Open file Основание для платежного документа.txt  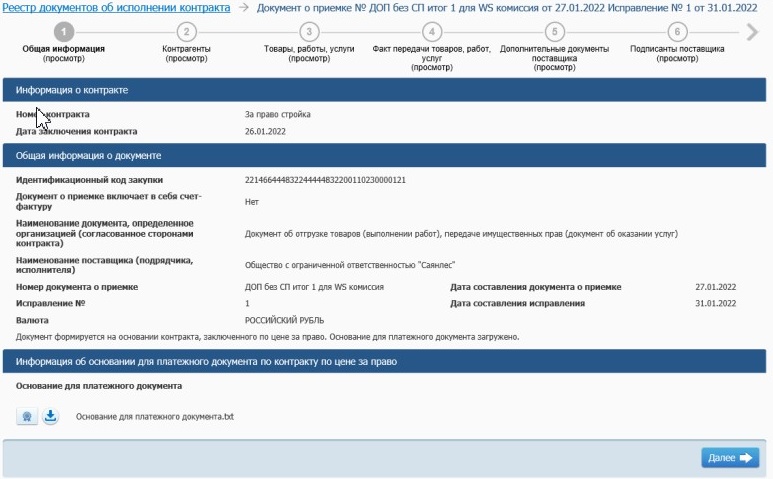pyautogui.click(x=155, y=417)
